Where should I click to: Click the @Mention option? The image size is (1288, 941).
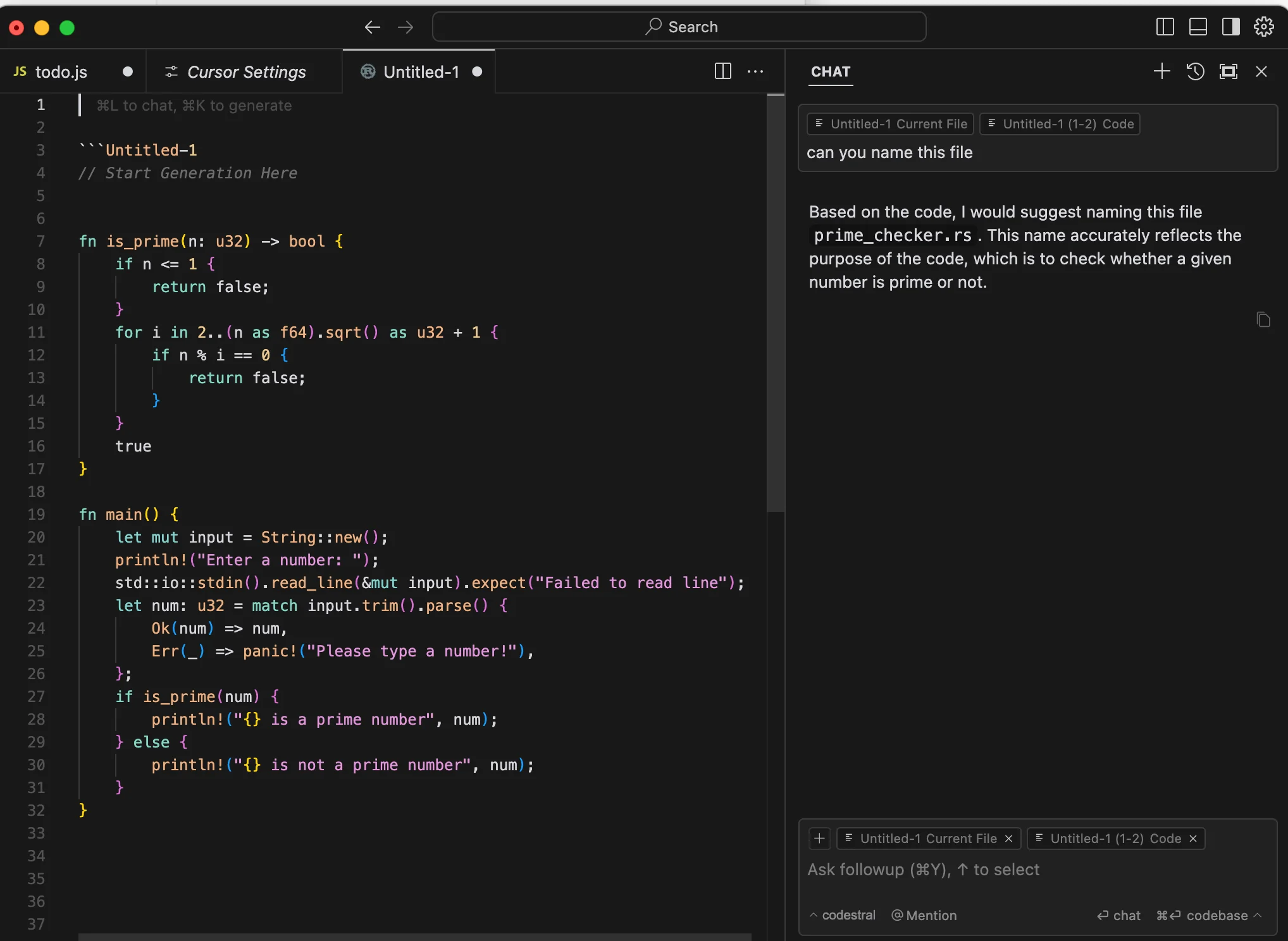click(923, 915)
